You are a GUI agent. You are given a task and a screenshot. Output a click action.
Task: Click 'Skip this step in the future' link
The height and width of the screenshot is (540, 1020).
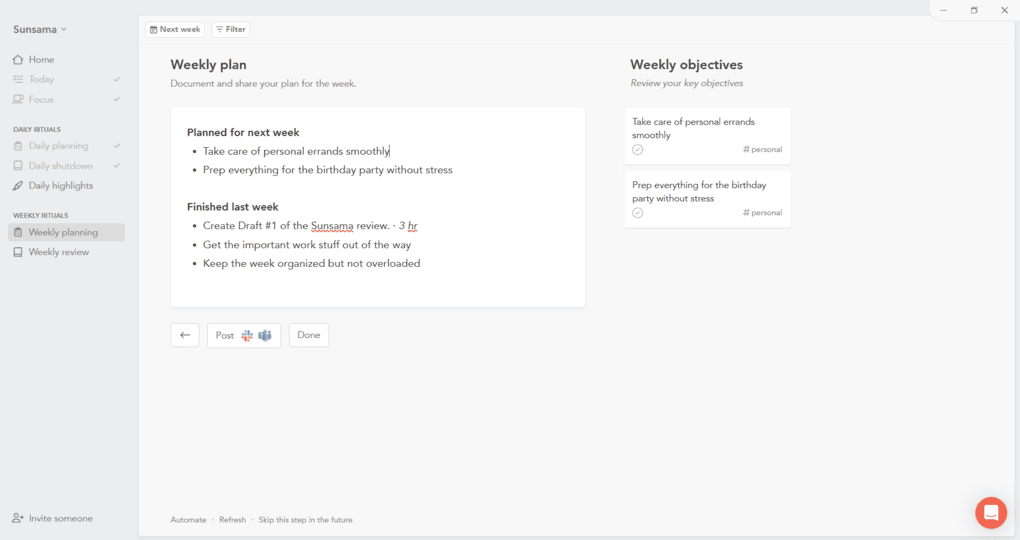tap(305, 520)
